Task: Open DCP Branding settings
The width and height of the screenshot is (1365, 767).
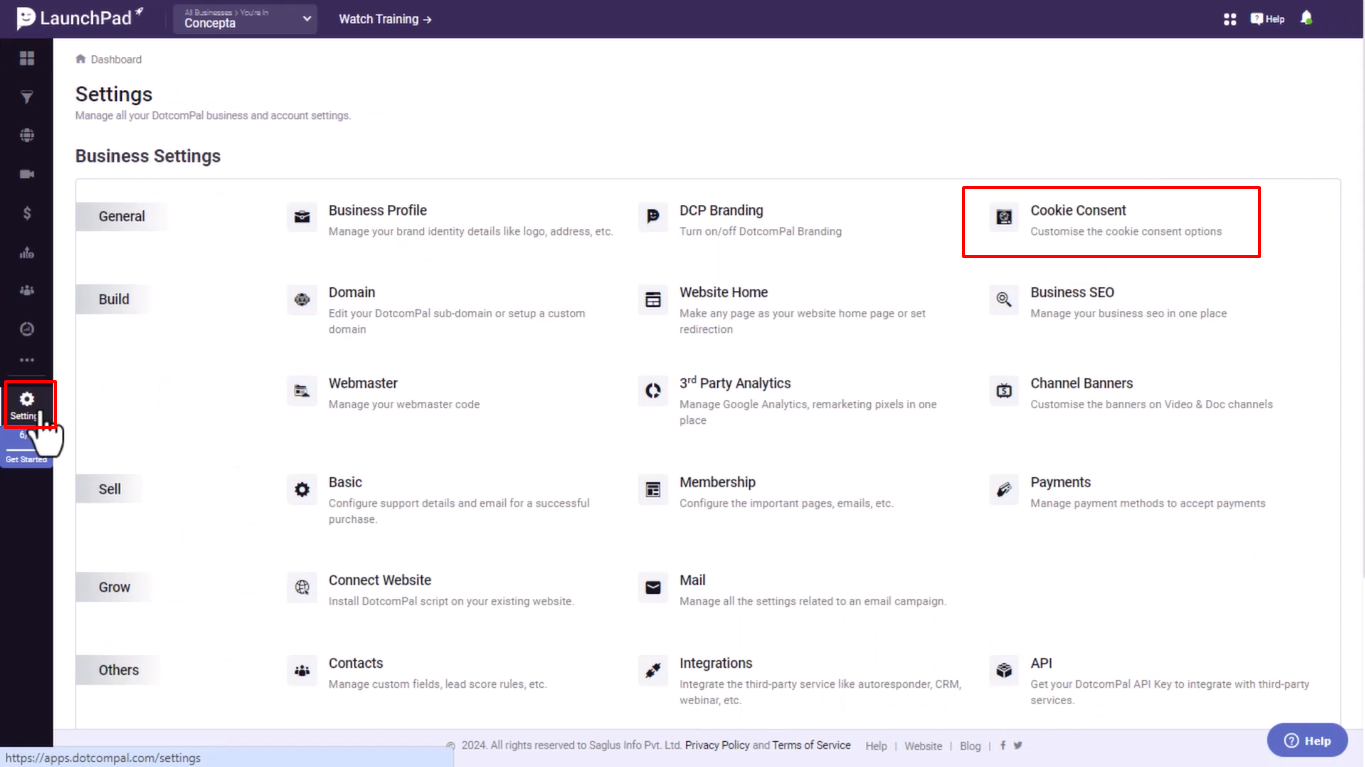Action: pyautogui.click(x=721, y=210)
